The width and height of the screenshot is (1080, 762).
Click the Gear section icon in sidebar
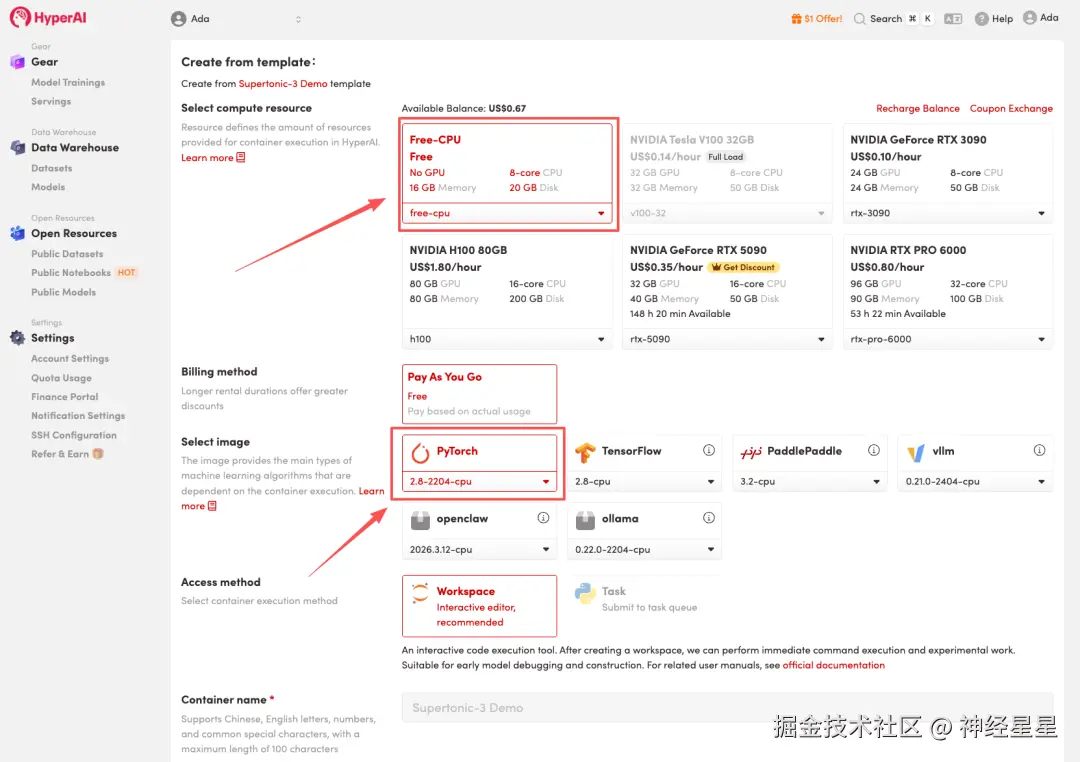pos(17,62)
